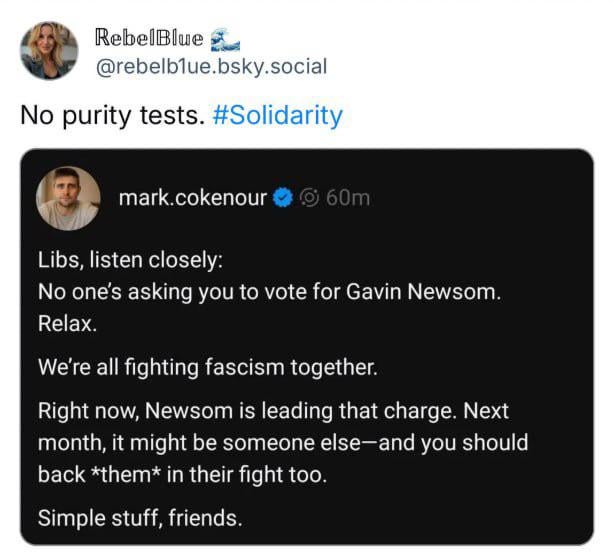Select the line mentioning Gavin Newsom's vote

coord(270,293)
